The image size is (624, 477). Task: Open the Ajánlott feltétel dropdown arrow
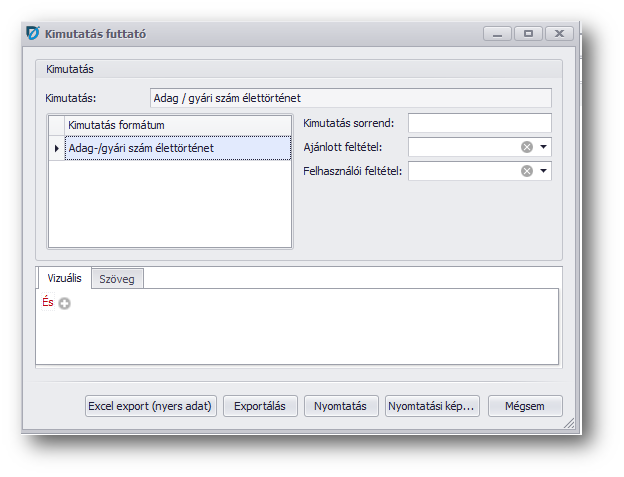tap(543, 147)
